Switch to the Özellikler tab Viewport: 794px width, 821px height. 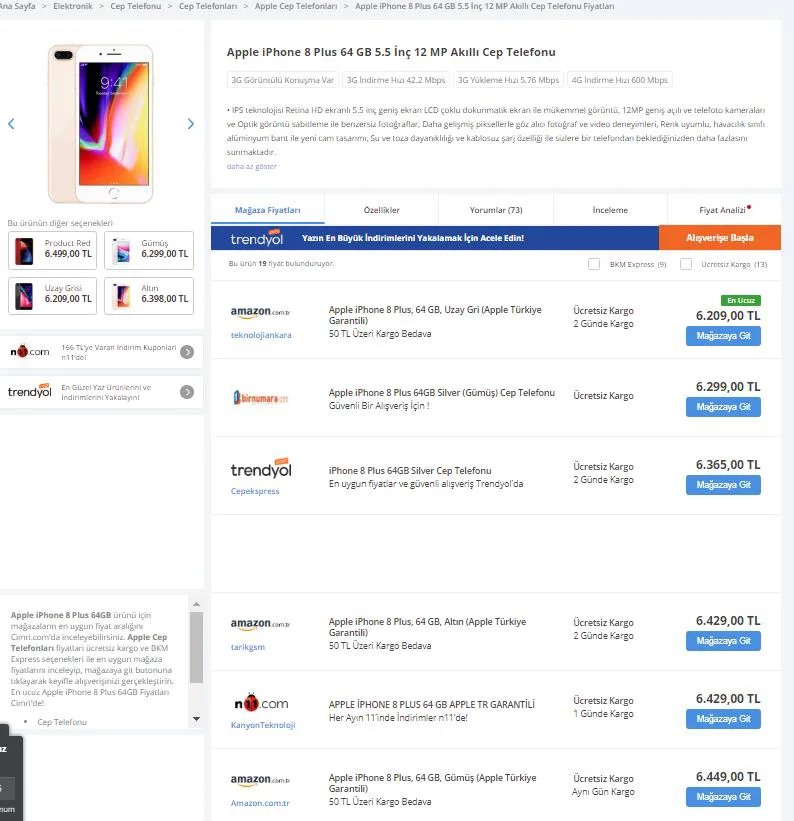point(381,210)
